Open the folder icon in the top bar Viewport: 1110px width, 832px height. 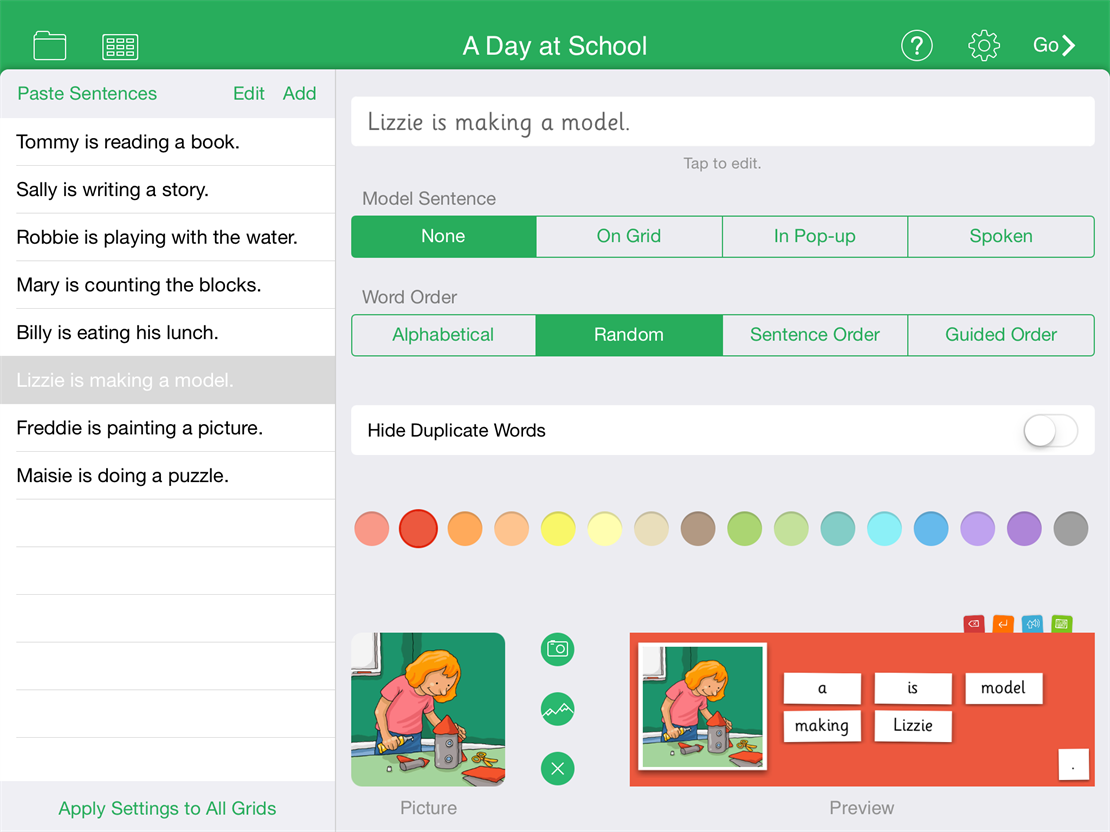(49, 46)
